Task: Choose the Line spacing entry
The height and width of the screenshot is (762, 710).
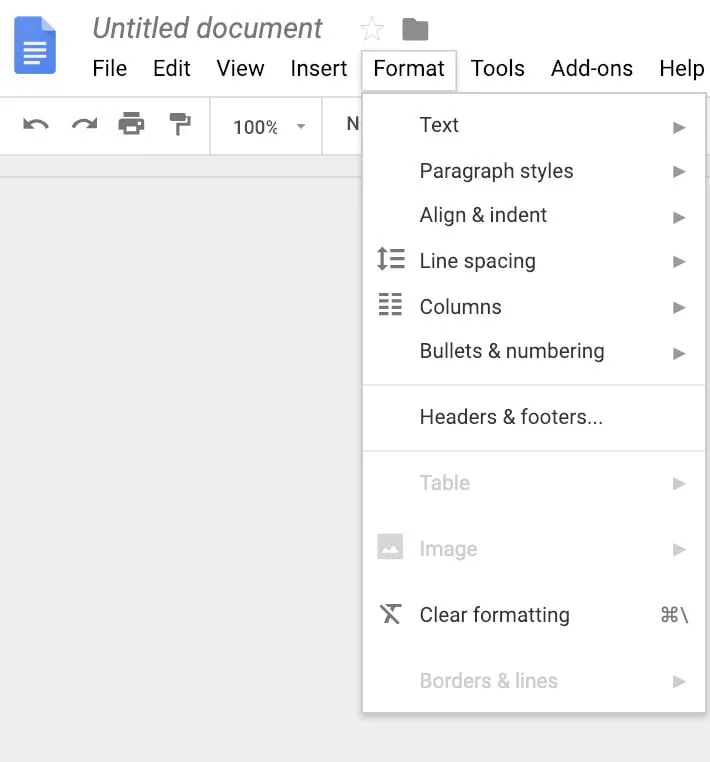Action: coord(534,261)
